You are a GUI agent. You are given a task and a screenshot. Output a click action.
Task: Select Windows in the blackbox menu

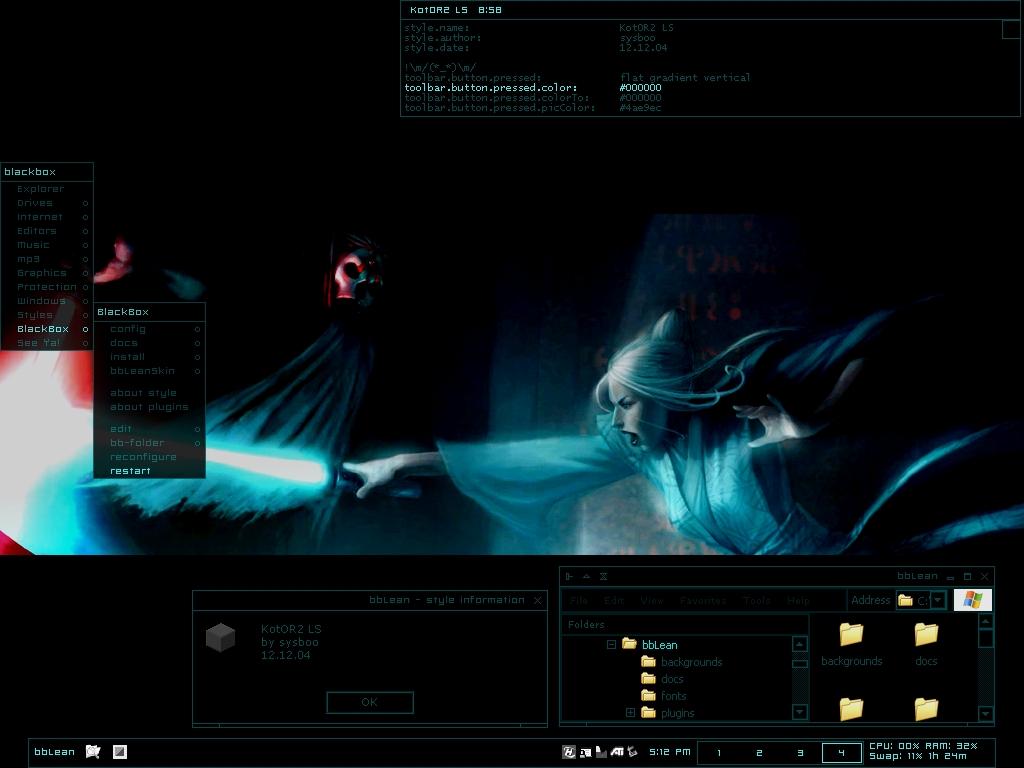pos(47,301)
